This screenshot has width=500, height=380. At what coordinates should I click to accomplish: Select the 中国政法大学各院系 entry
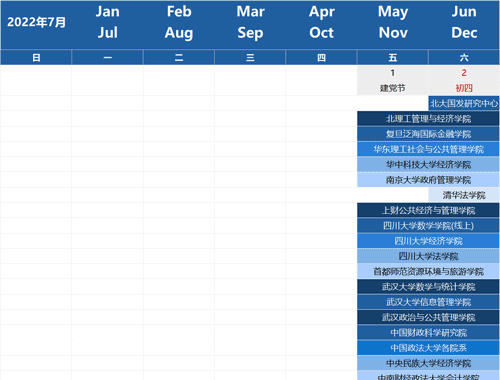click(x=428, y=348)
